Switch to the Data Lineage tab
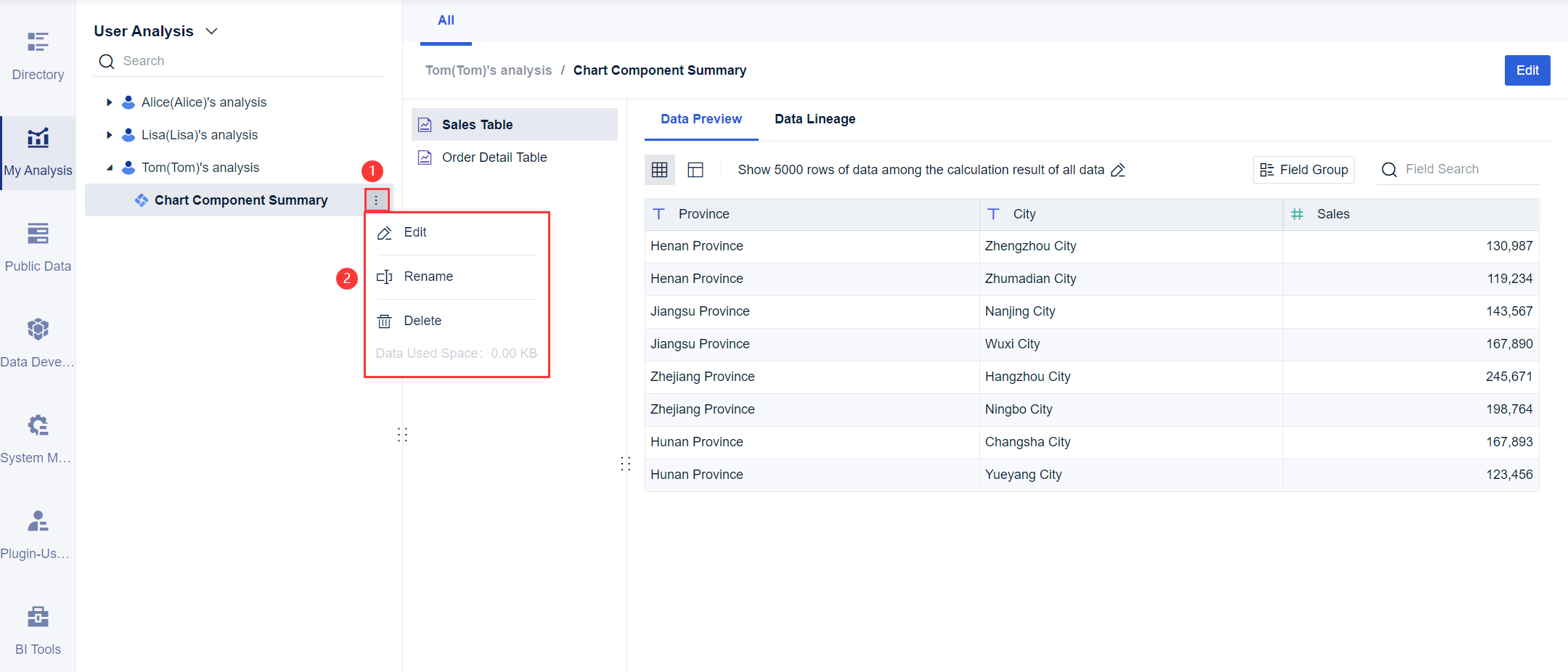1568x672 pixels. 814,118
